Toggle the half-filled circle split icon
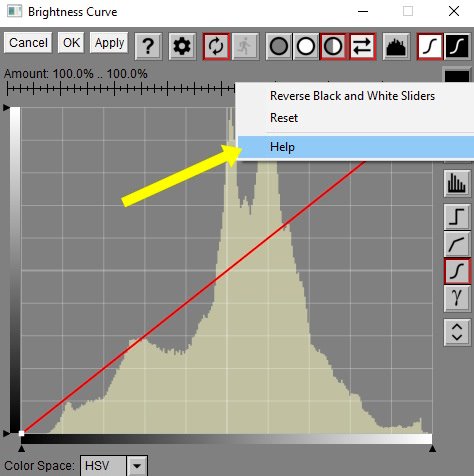 pyautogui.click(x=333, y=46)
